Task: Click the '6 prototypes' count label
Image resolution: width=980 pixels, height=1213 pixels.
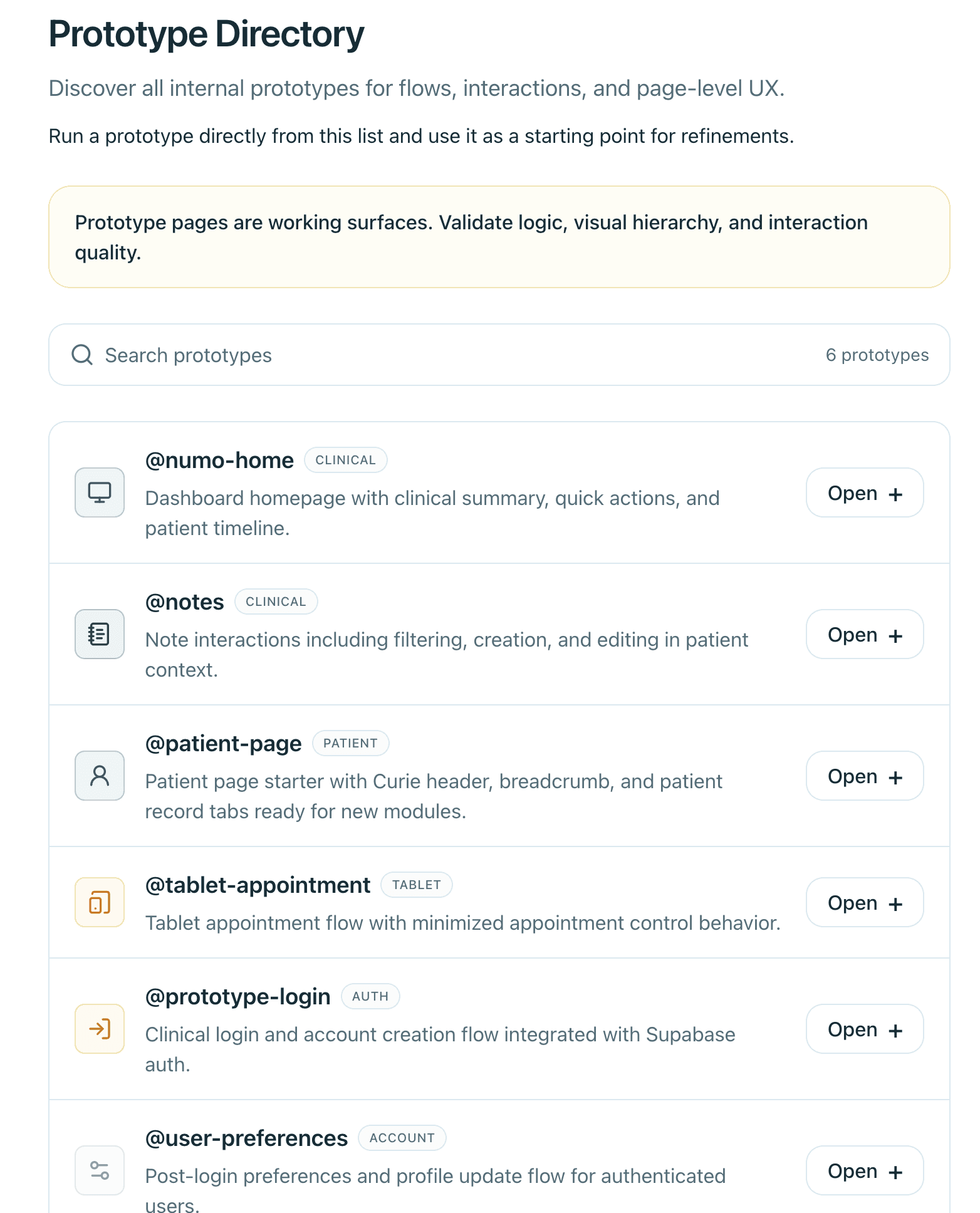Action: pos(877,355)
